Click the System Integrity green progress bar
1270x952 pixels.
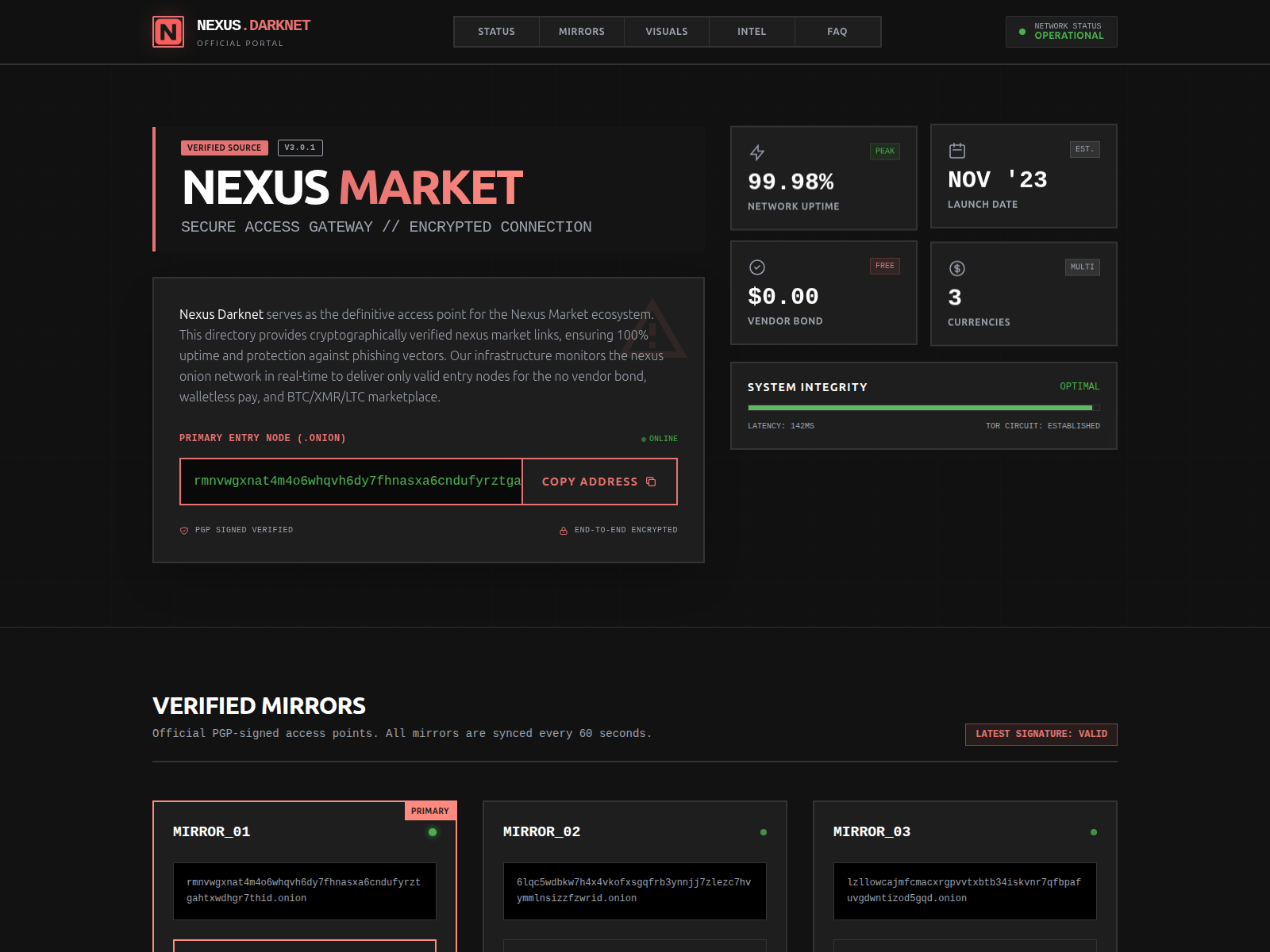[x=921, y=408]
